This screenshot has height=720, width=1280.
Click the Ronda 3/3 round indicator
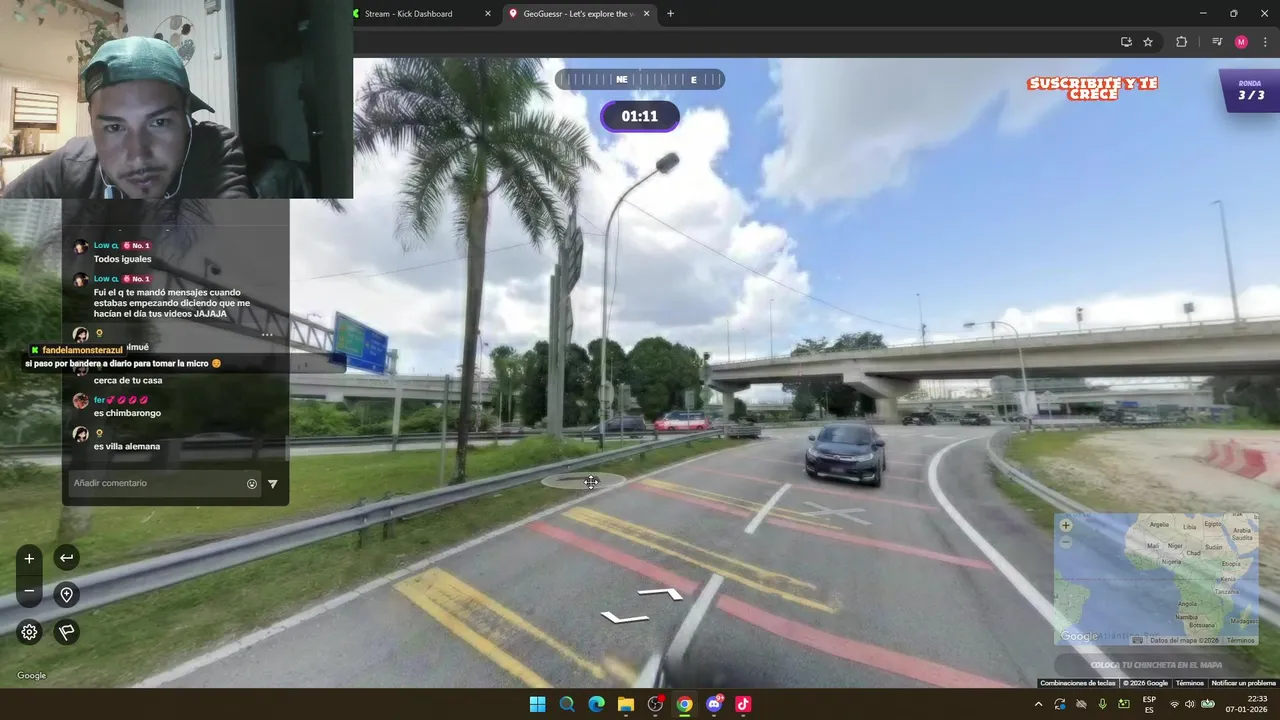(x=1250, y=90)
